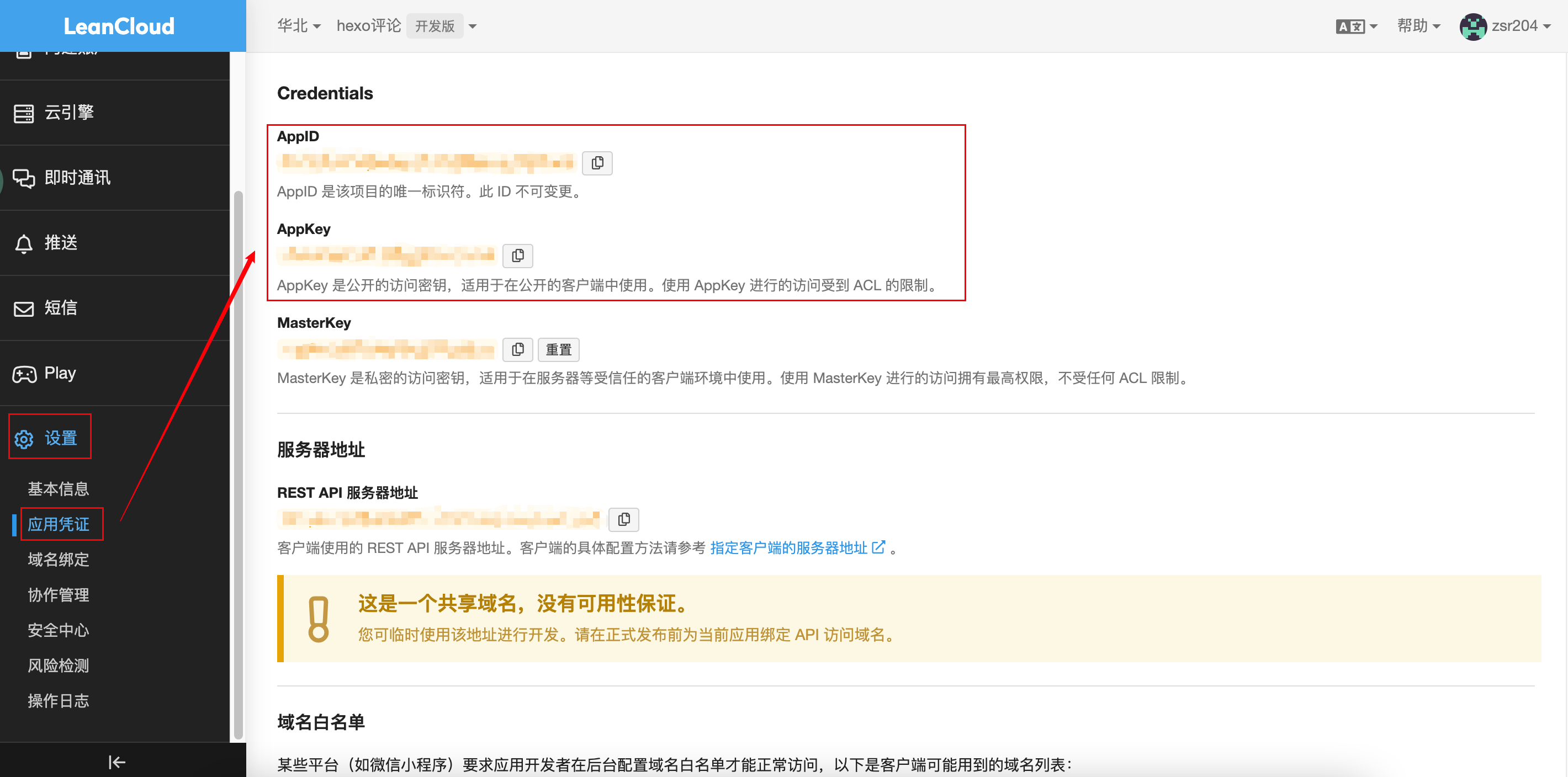Image resolution: width=1568 pixels, height=777 pixels.
Task: Click the zsr204 avatar icon
Action: click(1473, 25)
